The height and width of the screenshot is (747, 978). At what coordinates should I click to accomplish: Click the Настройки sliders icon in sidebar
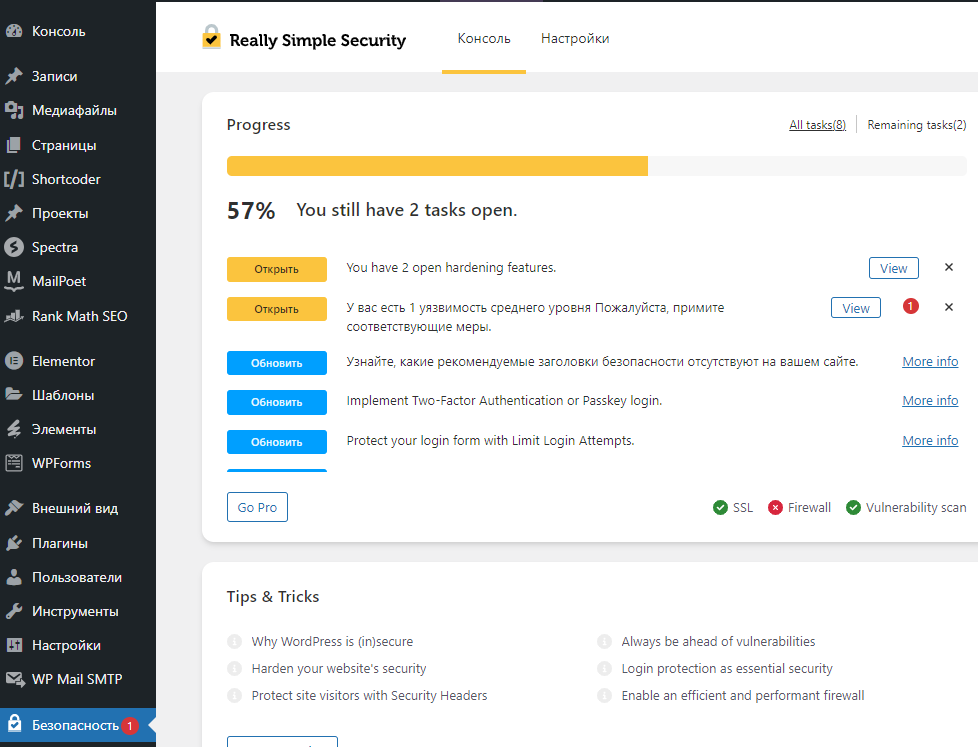tap(14, 645)
